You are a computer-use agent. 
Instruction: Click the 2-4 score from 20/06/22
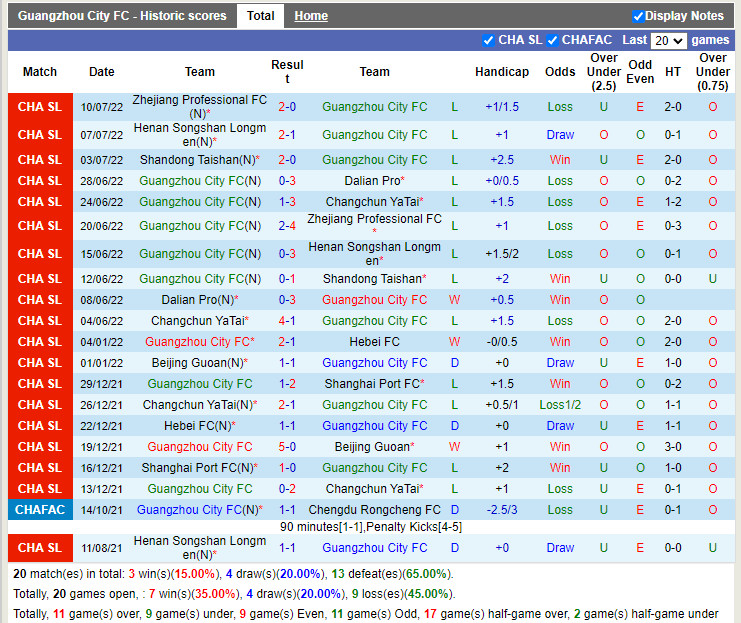[x=287, y=226]
